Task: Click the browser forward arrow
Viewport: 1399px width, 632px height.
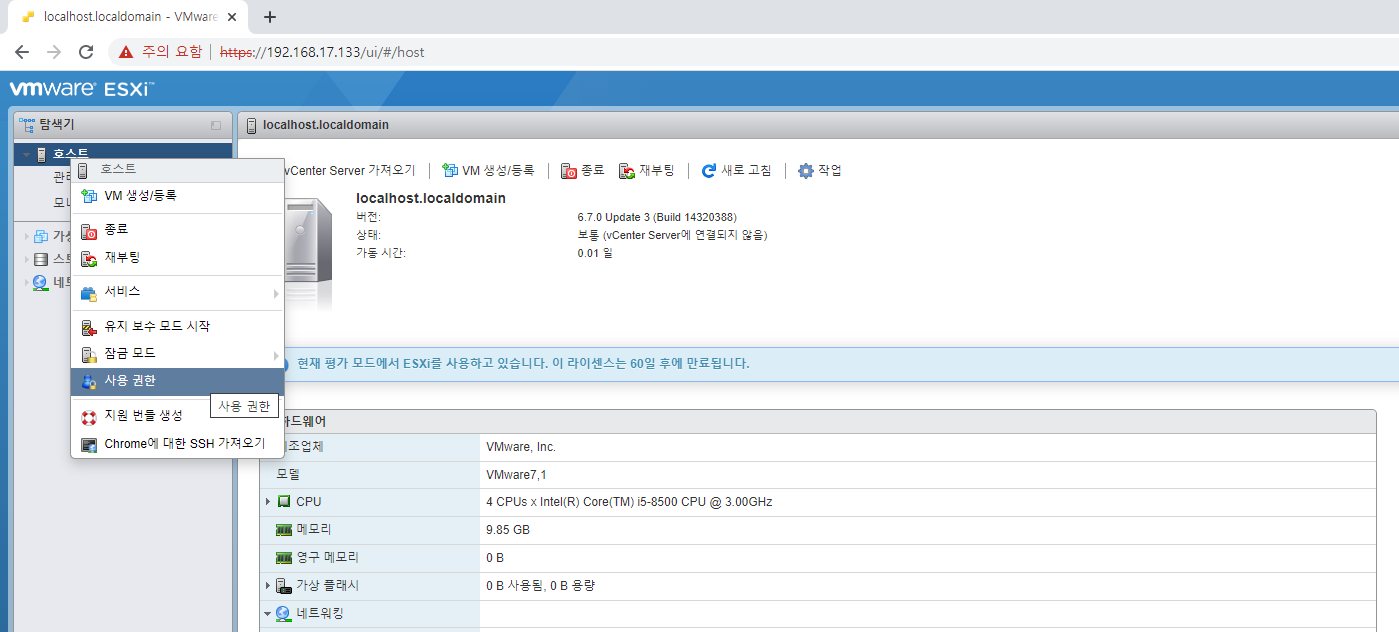Action: pos(54,52)
